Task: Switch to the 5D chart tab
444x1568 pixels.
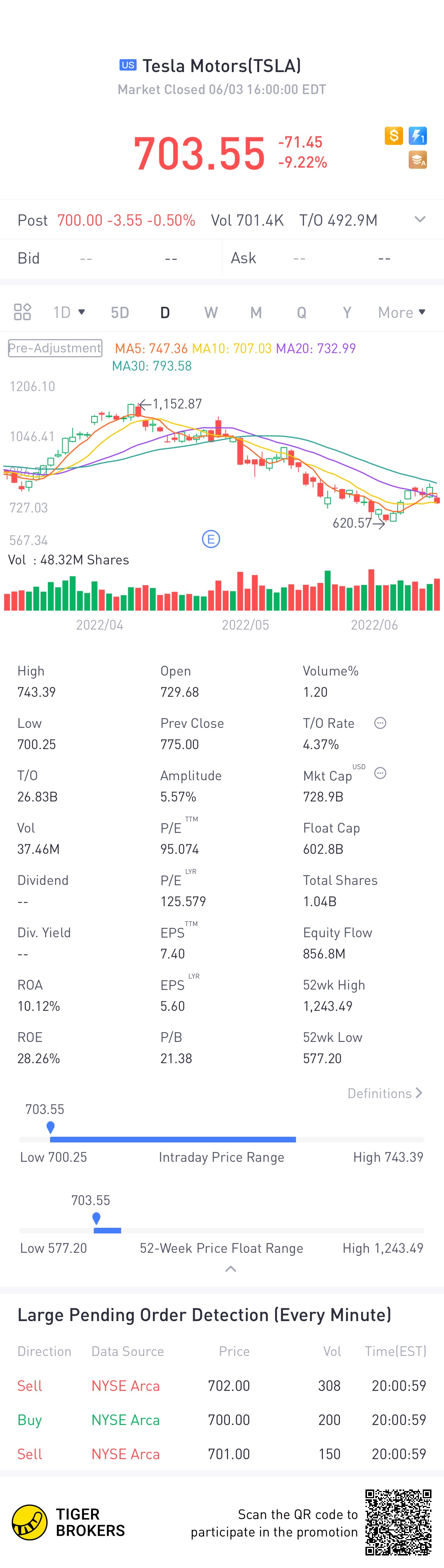Action: point(120,312)
